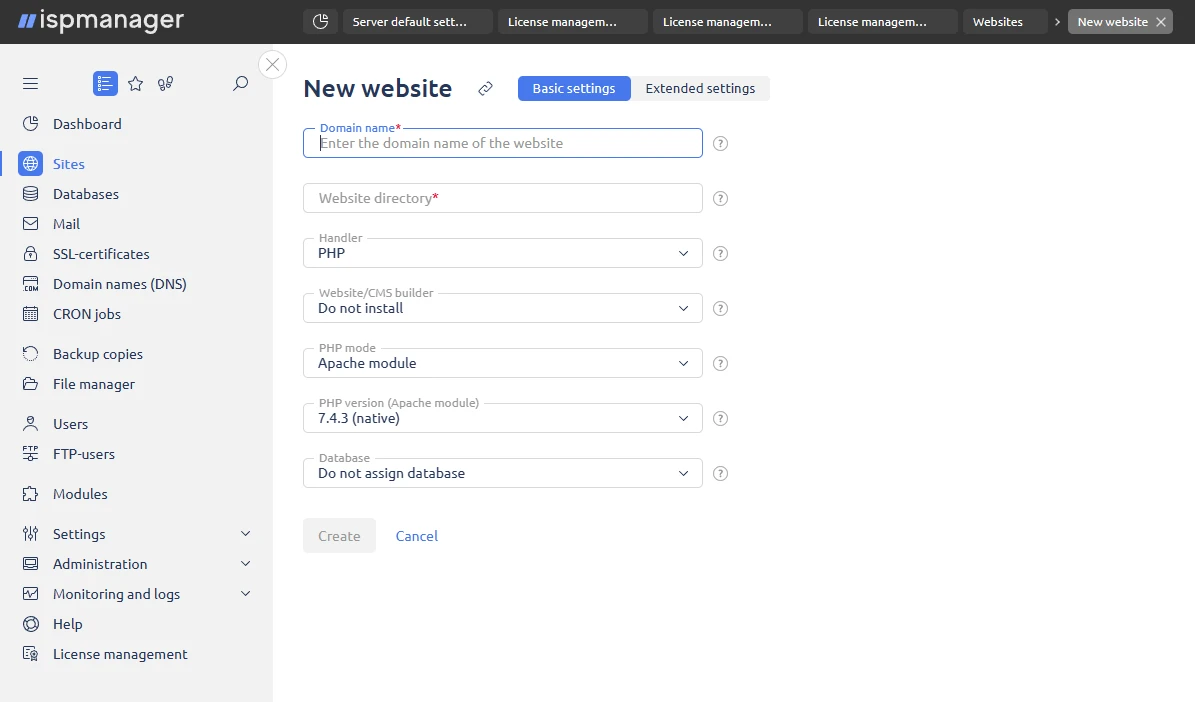
Task: Open the Backup copies section
Action: [97, 353]
